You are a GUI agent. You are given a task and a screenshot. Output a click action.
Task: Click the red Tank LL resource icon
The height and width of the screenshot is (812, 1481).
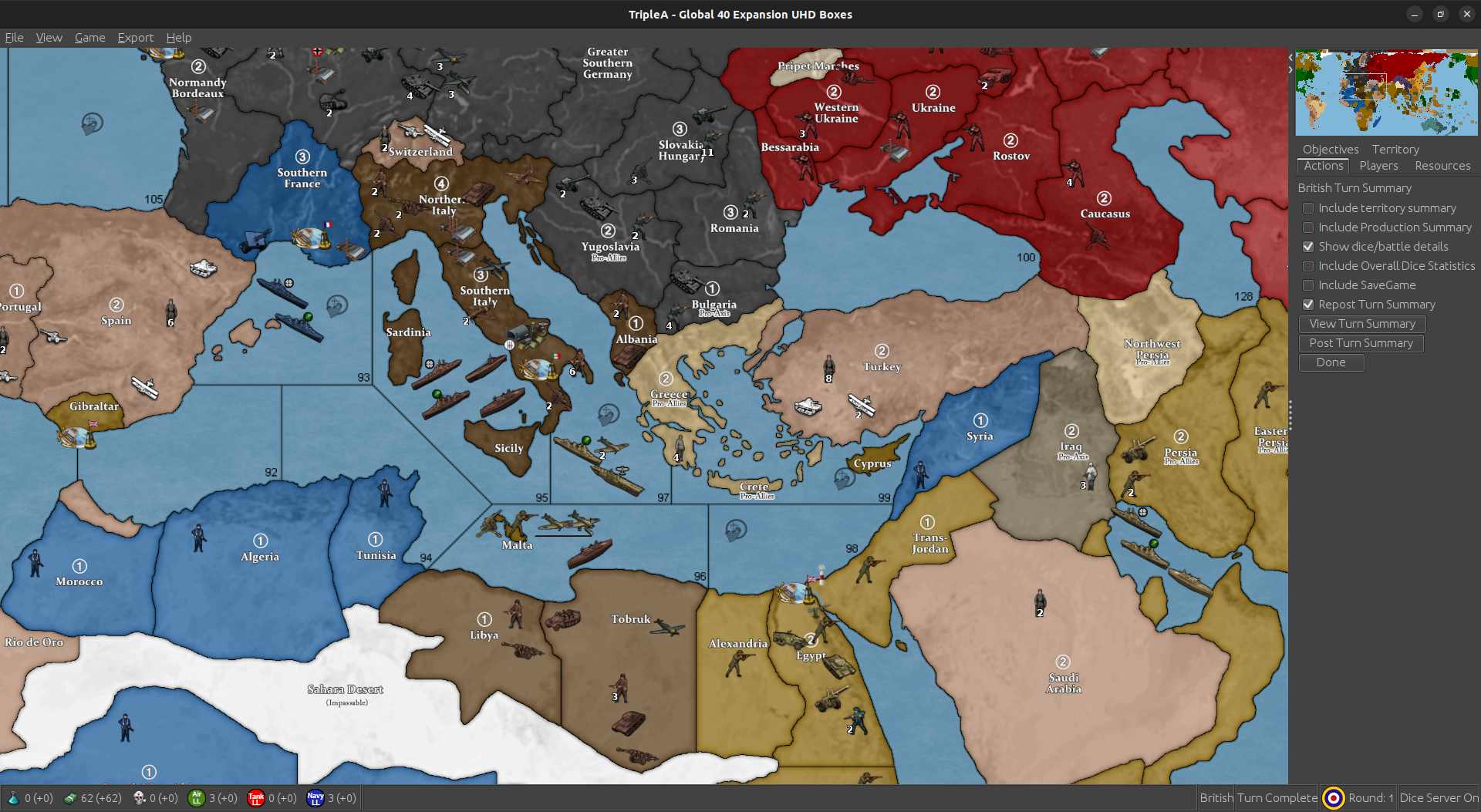click(x=256, y=798)
